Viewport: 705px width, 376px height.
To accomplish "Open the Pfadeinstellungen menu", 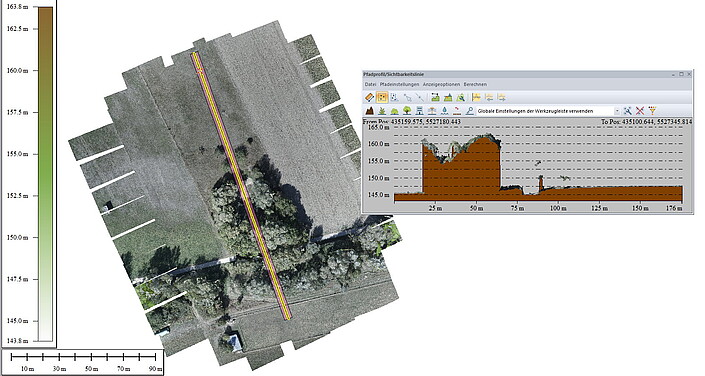I will 399,84.
